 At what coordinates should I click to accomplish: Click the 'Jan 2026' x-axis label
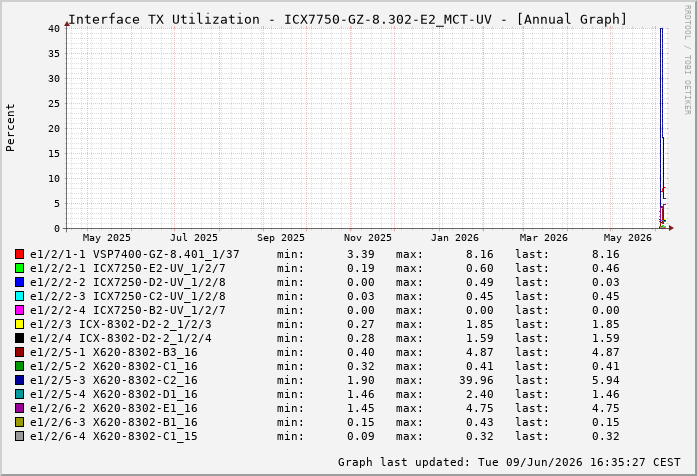click(455, 238)
